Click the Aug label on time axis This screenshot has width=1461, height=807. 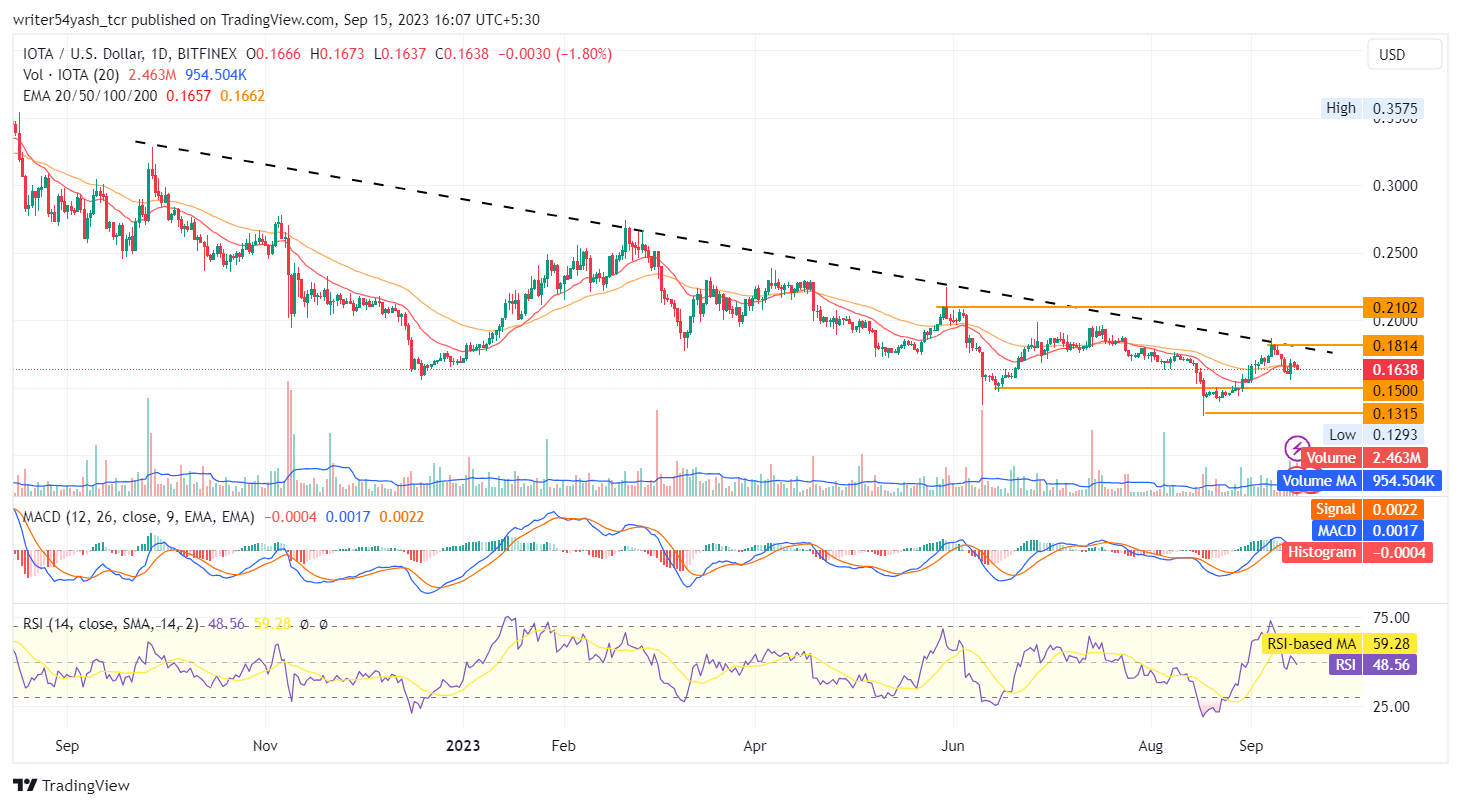[1151, 746]
